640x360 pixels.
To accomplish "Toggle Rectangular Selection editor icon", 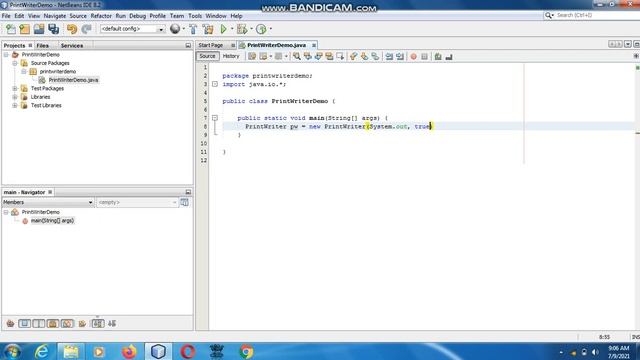I will [x=340, y=56].
